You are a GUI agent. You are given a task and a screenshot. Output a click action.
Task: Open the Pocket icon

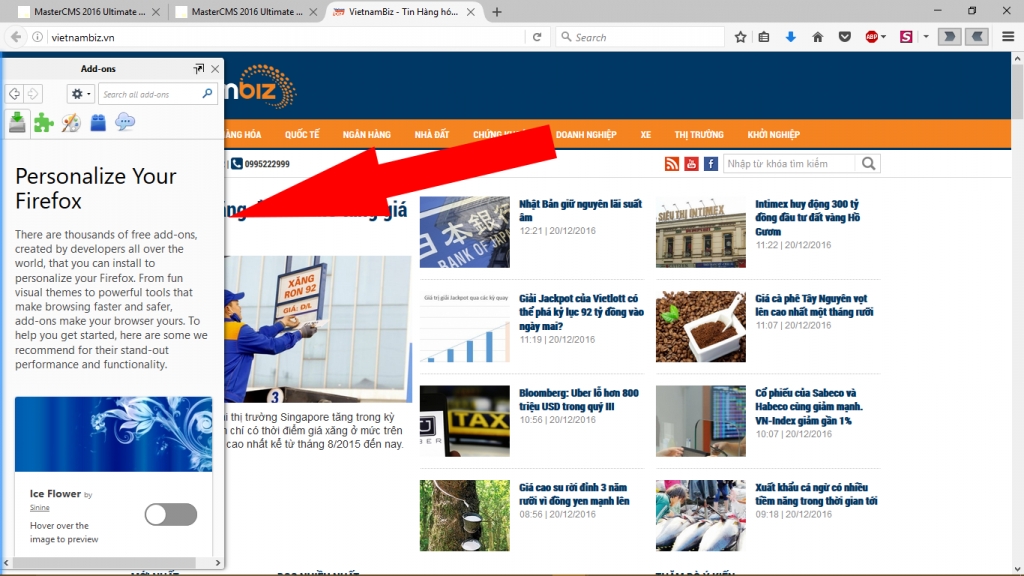click(x=844, y=37)
